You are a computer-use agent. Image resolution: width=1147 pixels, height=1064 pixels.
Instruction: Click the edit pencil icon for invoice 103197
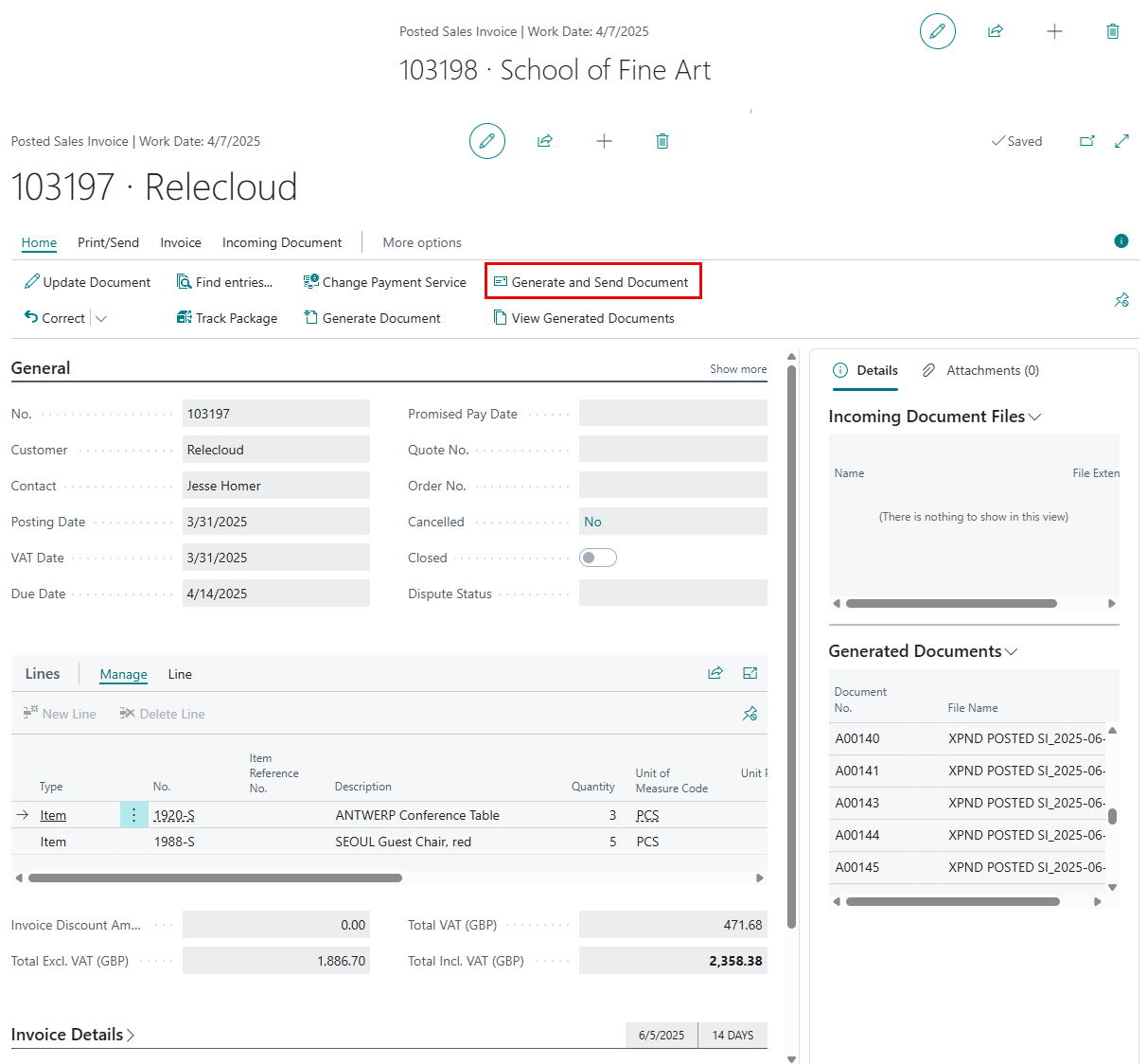pyautogui.click(x=486, y=141)
